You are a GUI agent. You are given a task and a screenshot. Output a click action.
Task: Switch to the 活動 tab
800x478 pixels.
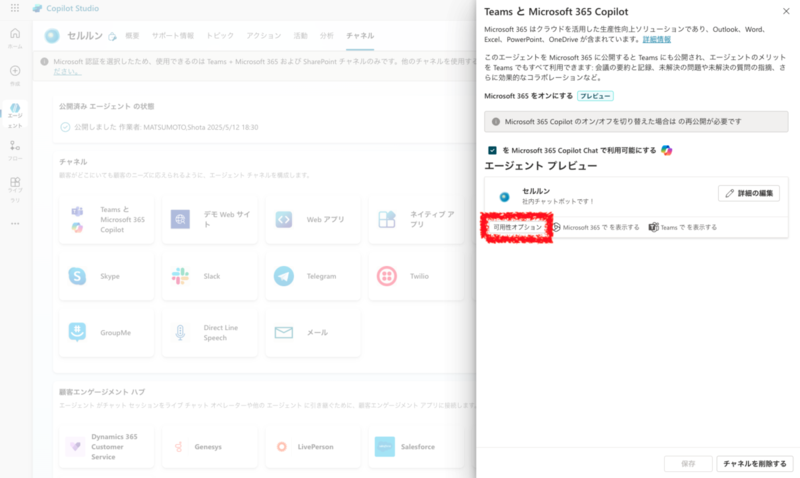coord(301,36)
